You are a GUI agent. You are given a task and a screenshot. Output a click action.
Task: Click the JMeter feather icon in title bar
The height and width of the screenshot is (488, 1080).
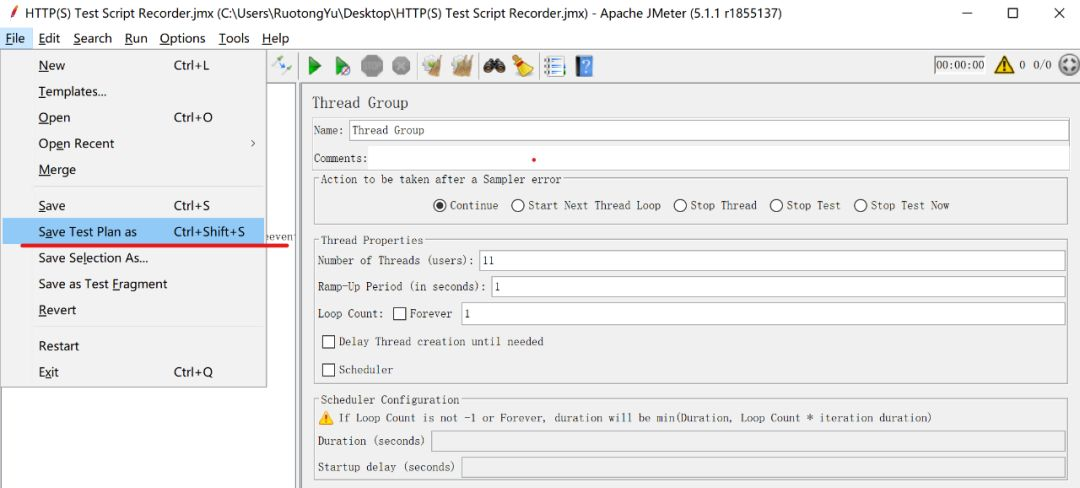coord(12,12)
